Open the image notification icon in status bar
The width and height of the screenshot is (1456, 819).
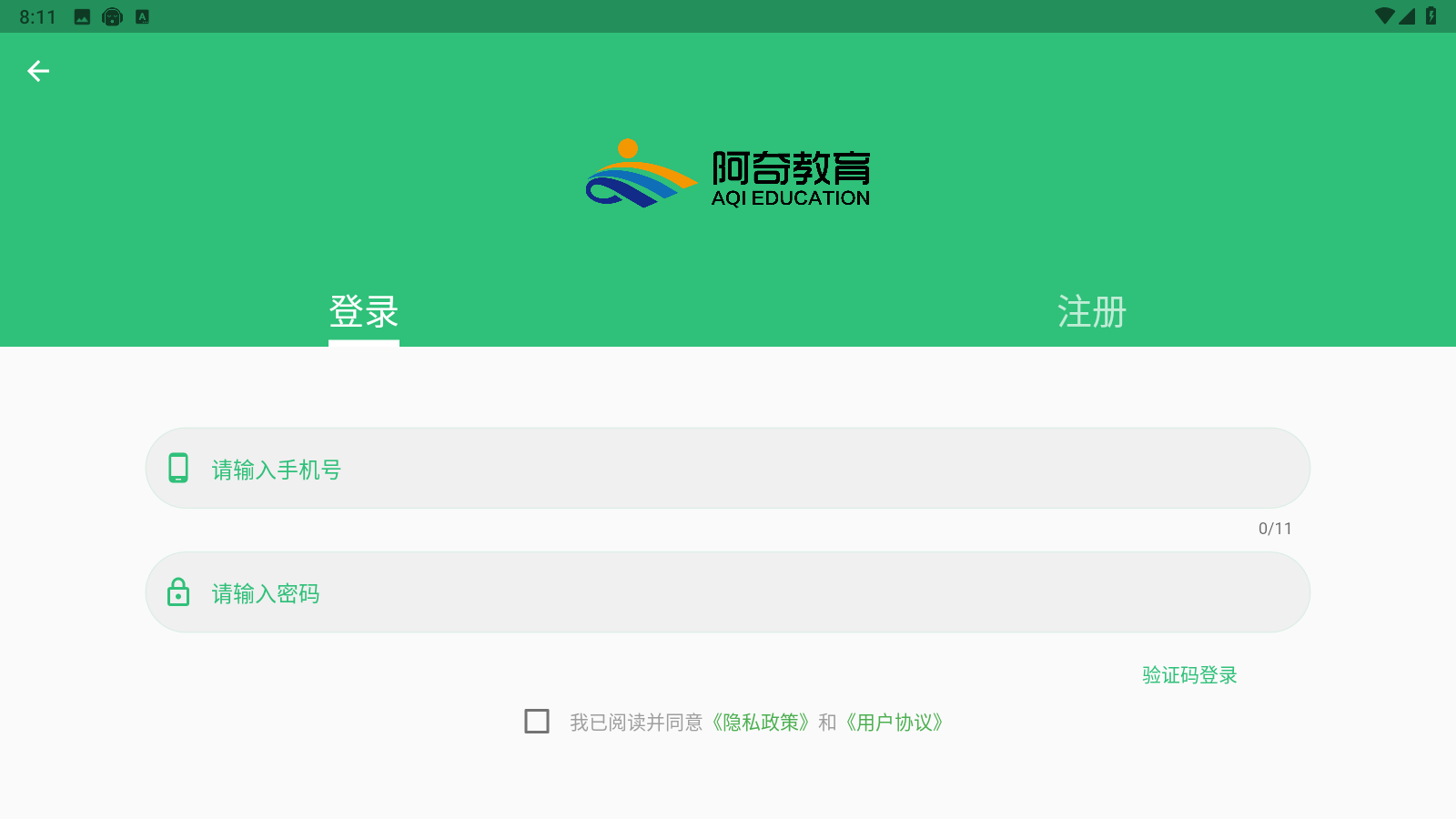point(83,16)
